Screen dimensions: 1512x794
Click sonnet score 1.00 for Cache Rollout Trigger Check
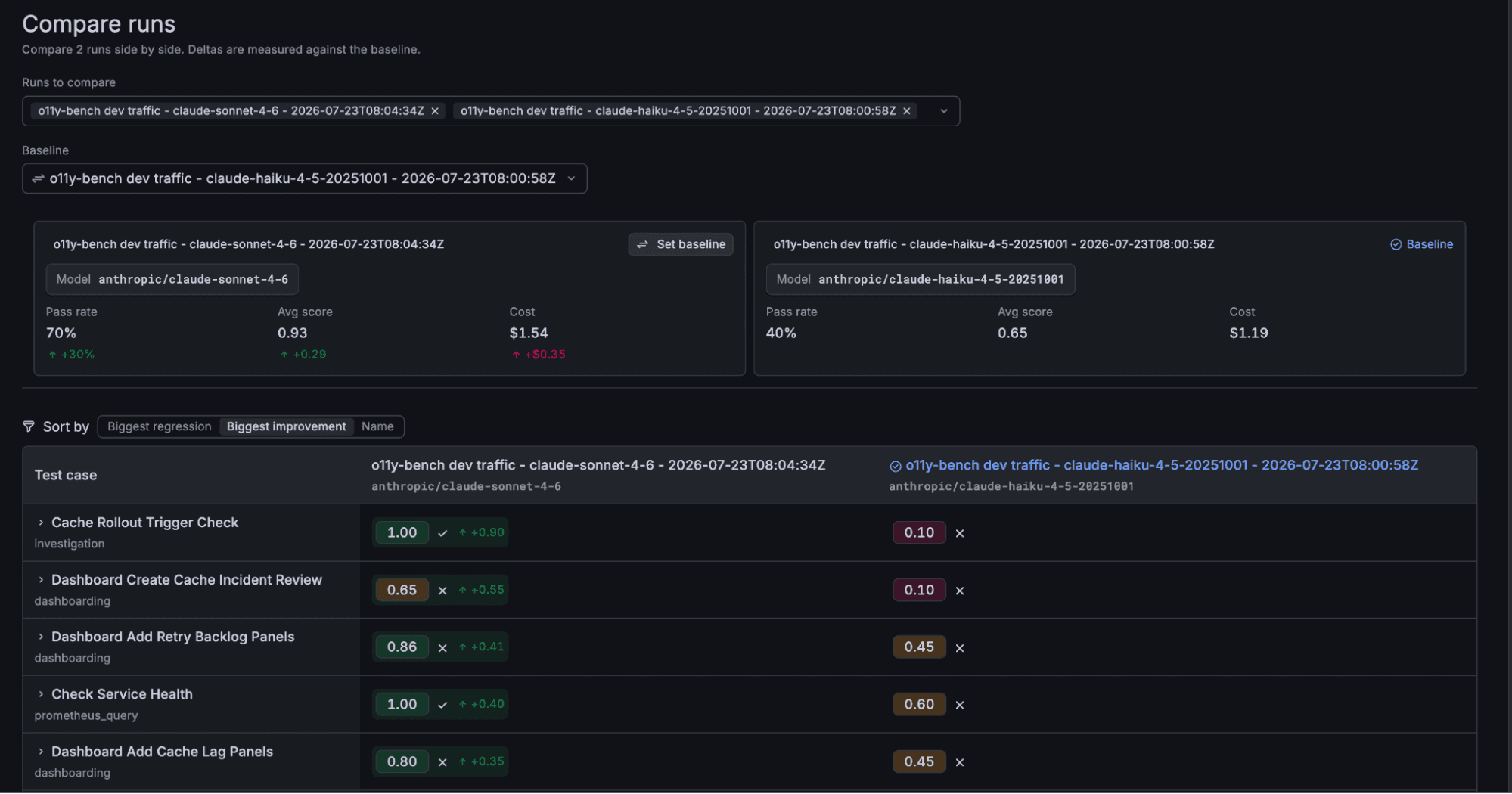[402, 532]
